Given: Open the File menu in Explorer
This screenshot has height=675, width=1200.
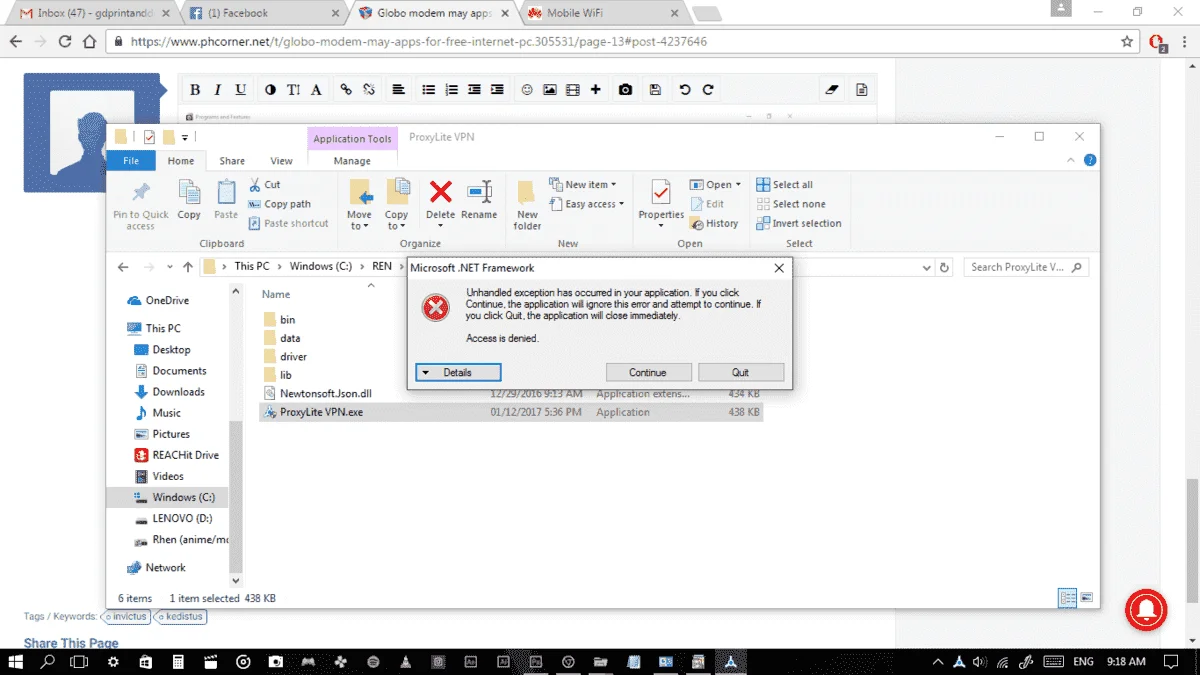Looking at the screenshot, I should pyautogui.click(x=131, y=161).
